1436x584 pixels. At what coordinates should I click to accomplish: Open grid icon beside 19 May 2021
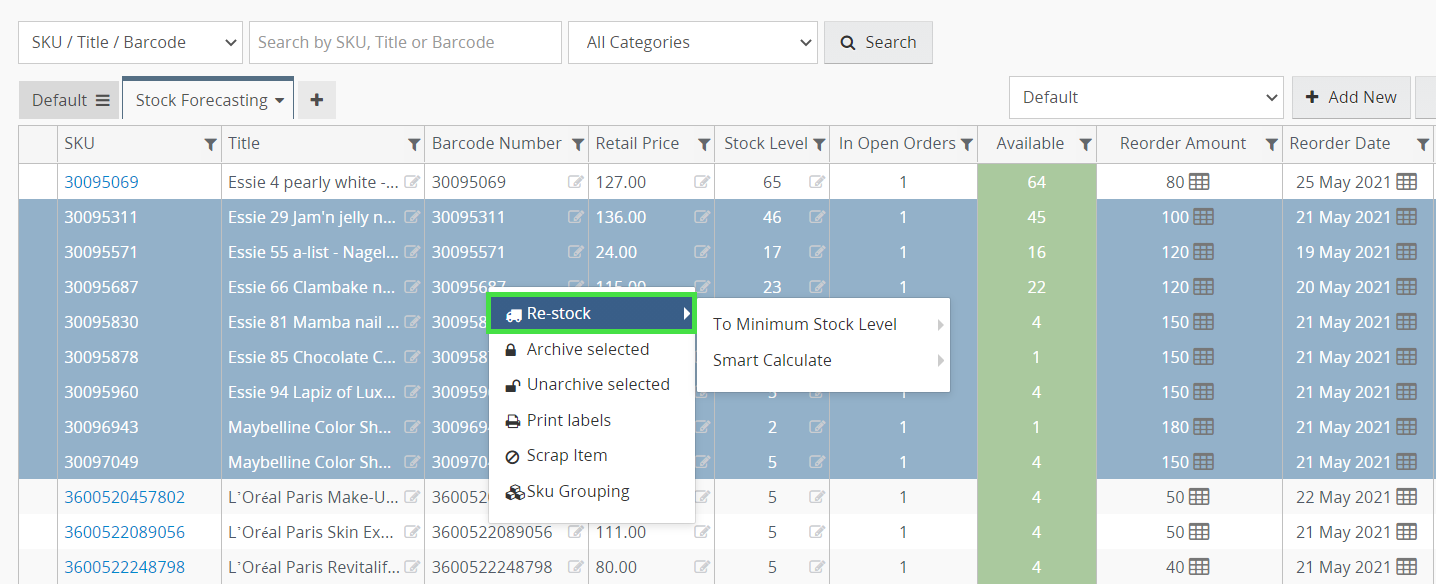click(x=1406, y=252)
